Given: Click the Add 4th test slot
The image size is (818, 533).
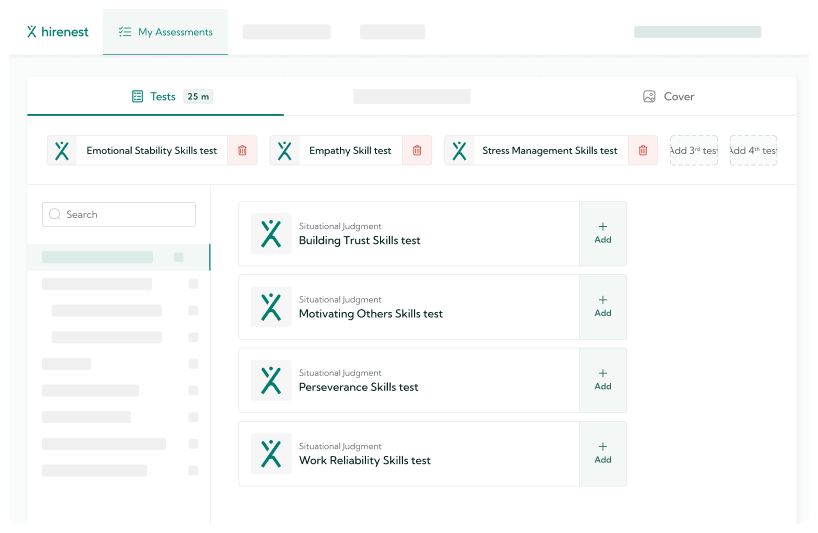Looking at the screenshot, I should pyautogui.click(x=753, y=150).
